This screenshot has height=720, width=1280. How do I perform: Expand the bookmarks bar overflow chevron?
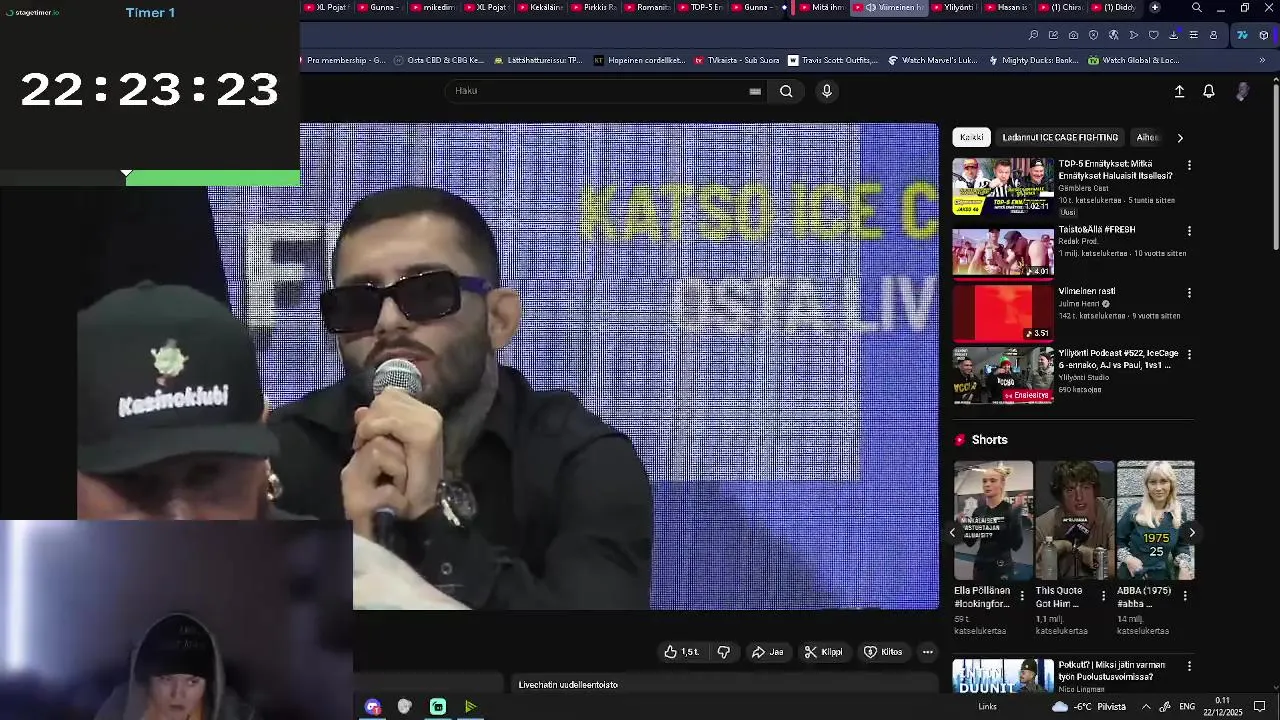[x=1262, y=60]
